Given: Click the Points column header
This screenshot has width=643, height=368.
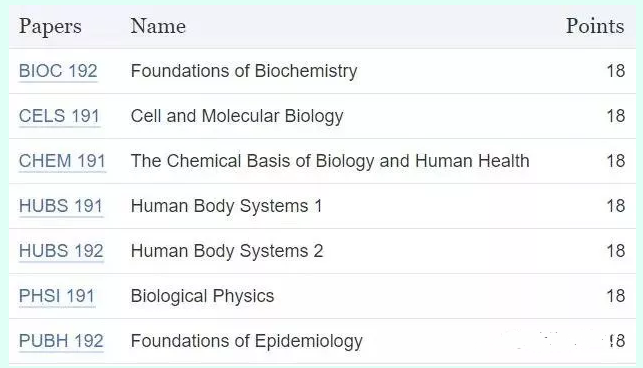Looking at the screenshot, I should click(595, 26).
